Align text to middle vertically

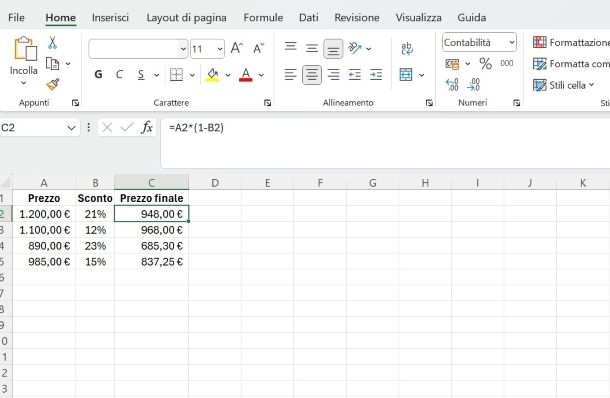point(312,48)
